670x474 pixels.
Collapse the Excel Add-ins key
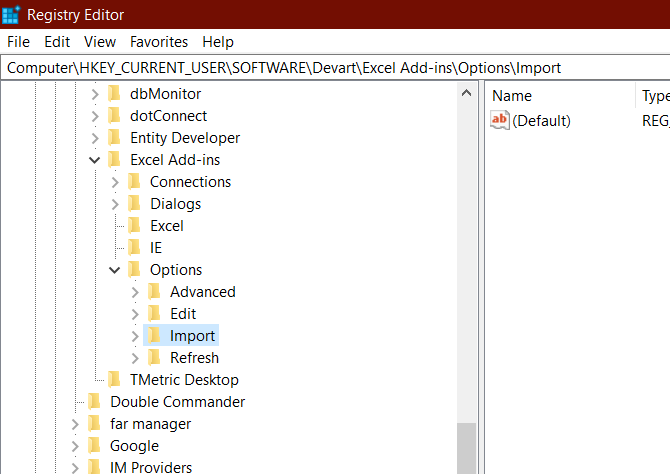pyautogui.click(x=95, y=160)
